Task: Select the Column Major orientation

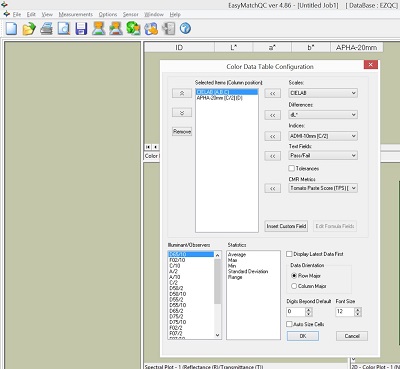Action: (294, 286)
